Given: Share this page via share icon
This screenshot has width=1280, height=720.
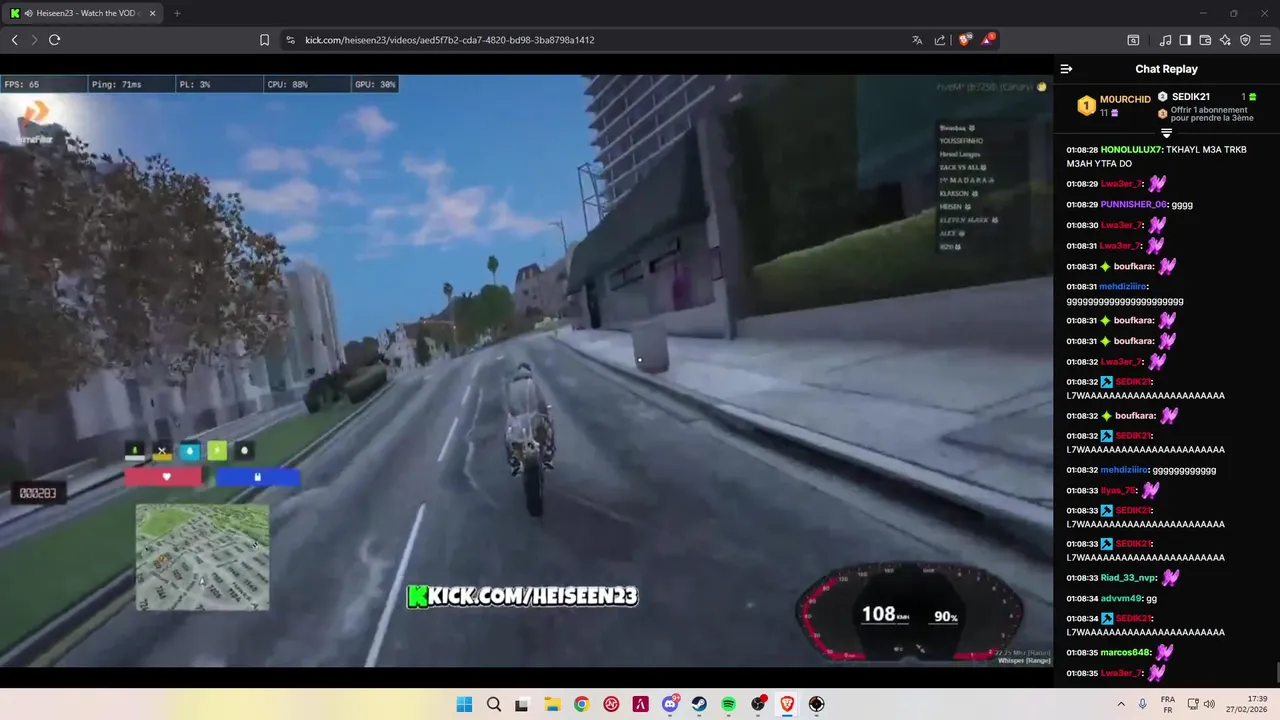Looking at the screenshot, I should 940,40.
